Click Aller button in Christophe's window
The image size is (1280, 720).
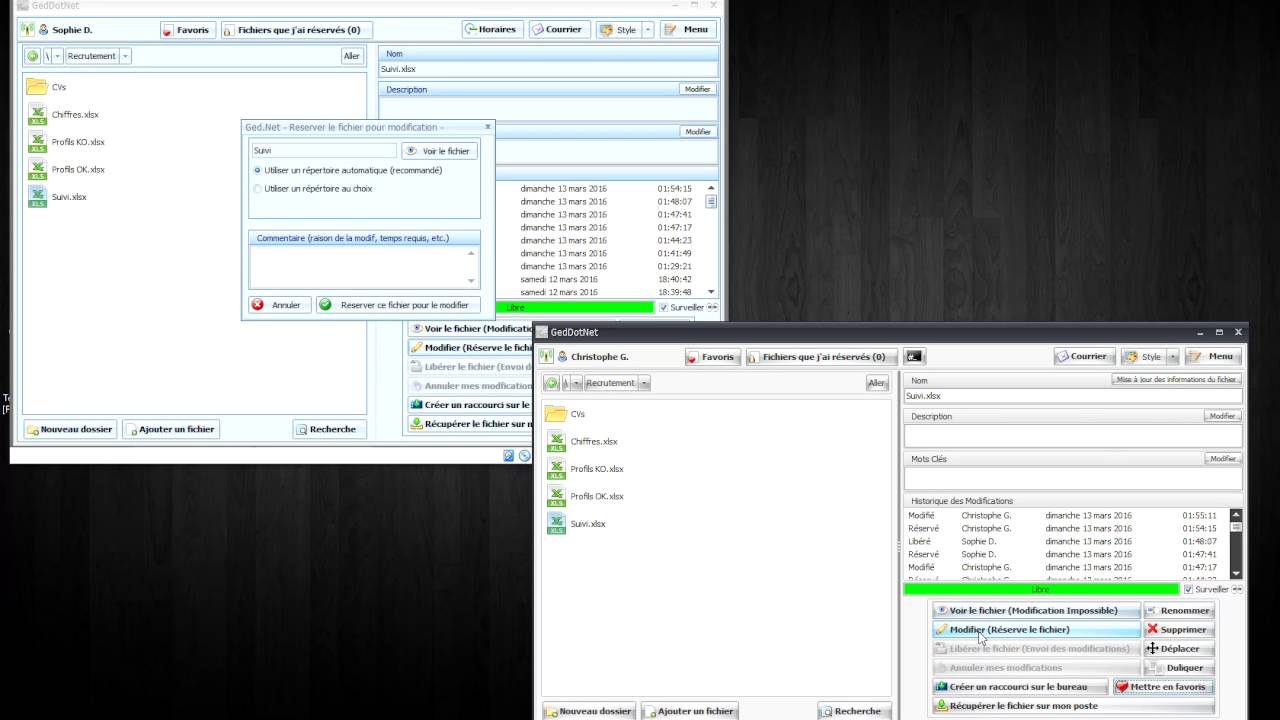coord(877,383)
